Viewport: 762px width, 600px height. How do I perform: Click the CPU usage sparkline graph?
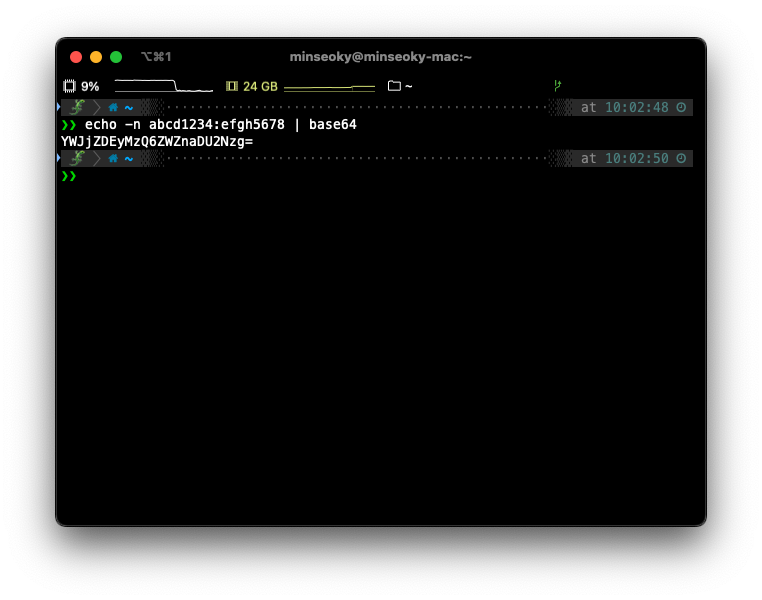pyautogui.click(x=163, y=86)
